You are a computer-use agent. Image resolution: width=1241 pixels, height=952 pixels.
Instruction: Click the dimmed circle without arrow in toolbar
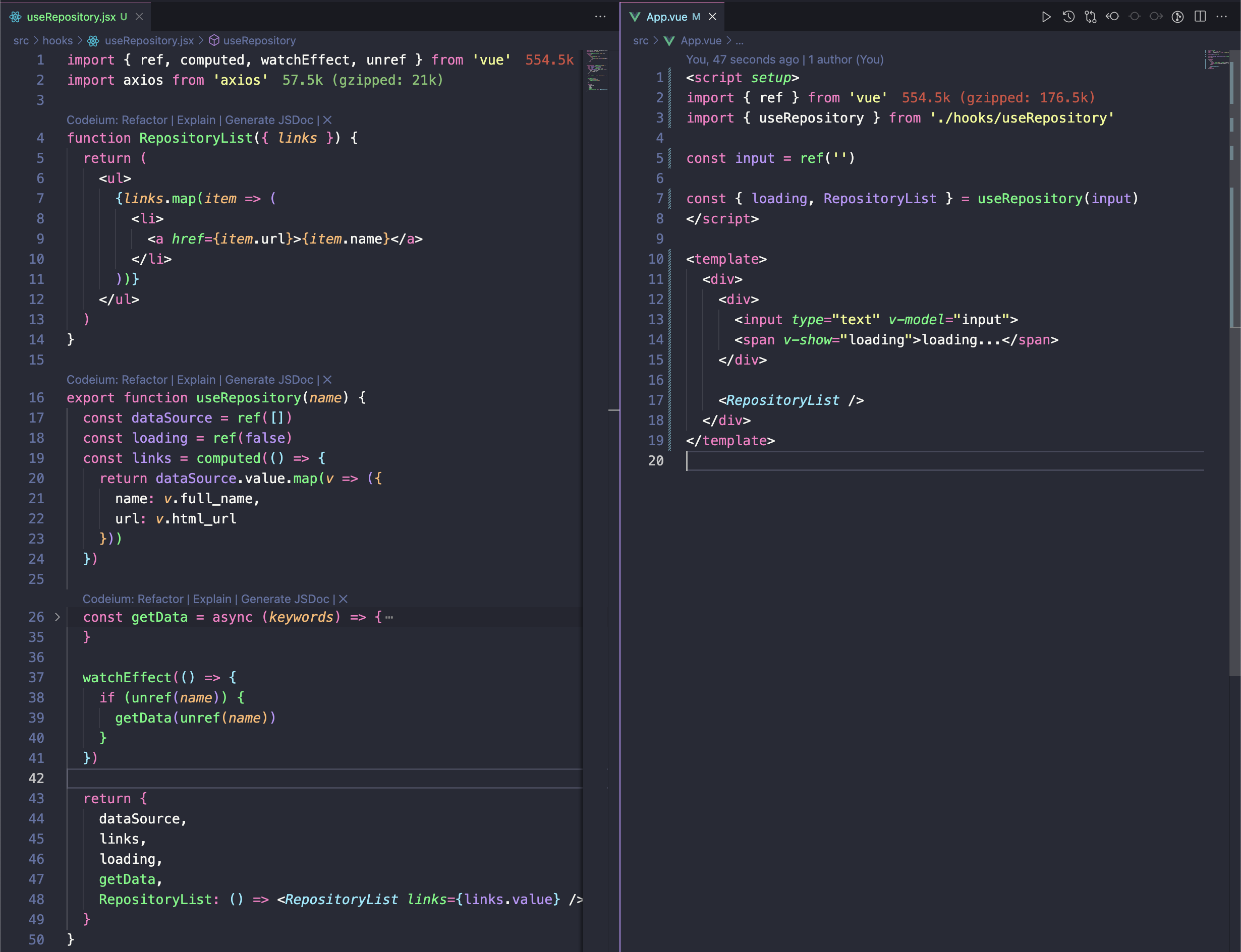pyautogui.click(x=1135, y=17)
